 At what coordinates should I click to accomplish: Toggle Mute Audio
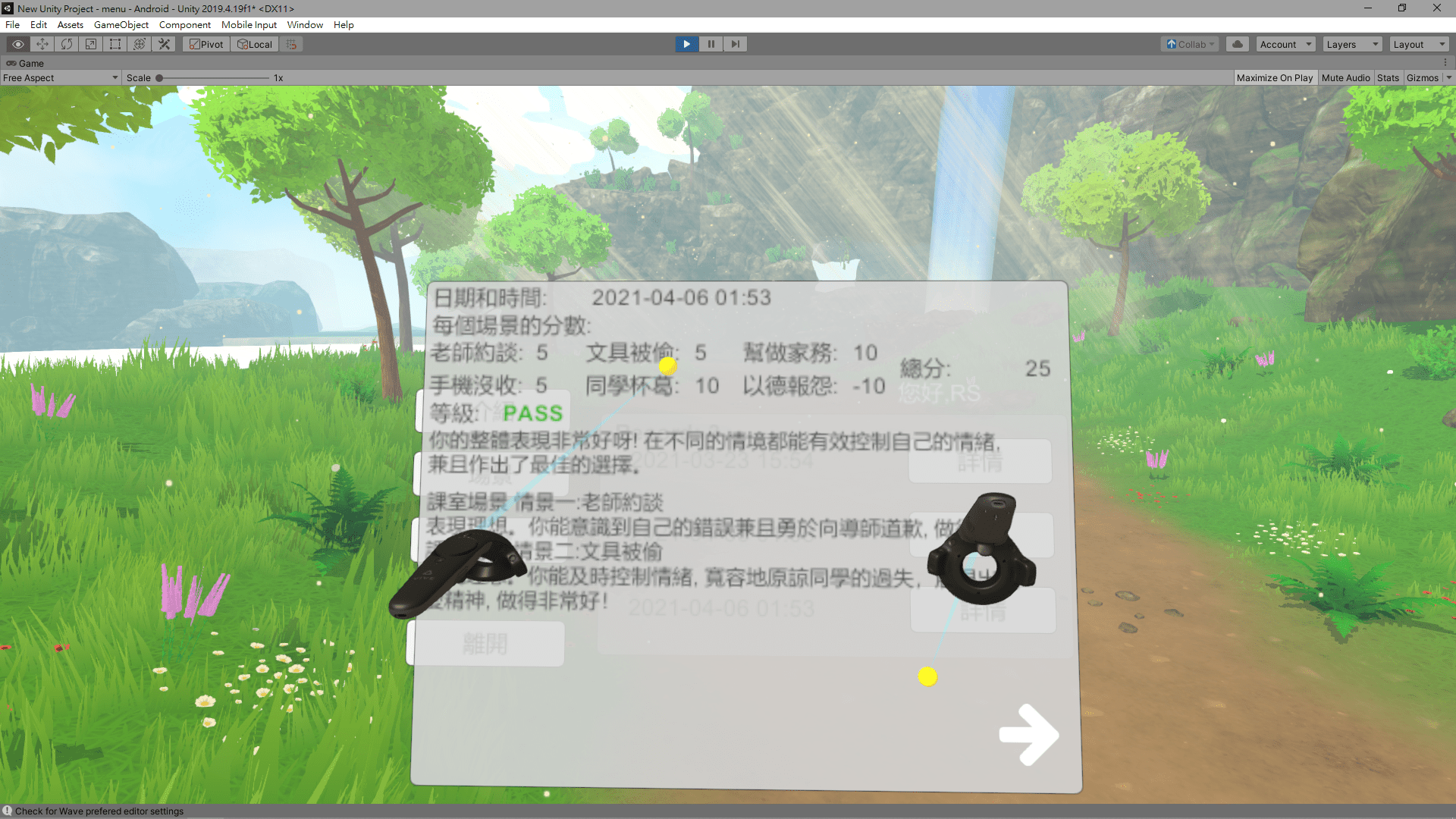click(x=1345, y=77)
